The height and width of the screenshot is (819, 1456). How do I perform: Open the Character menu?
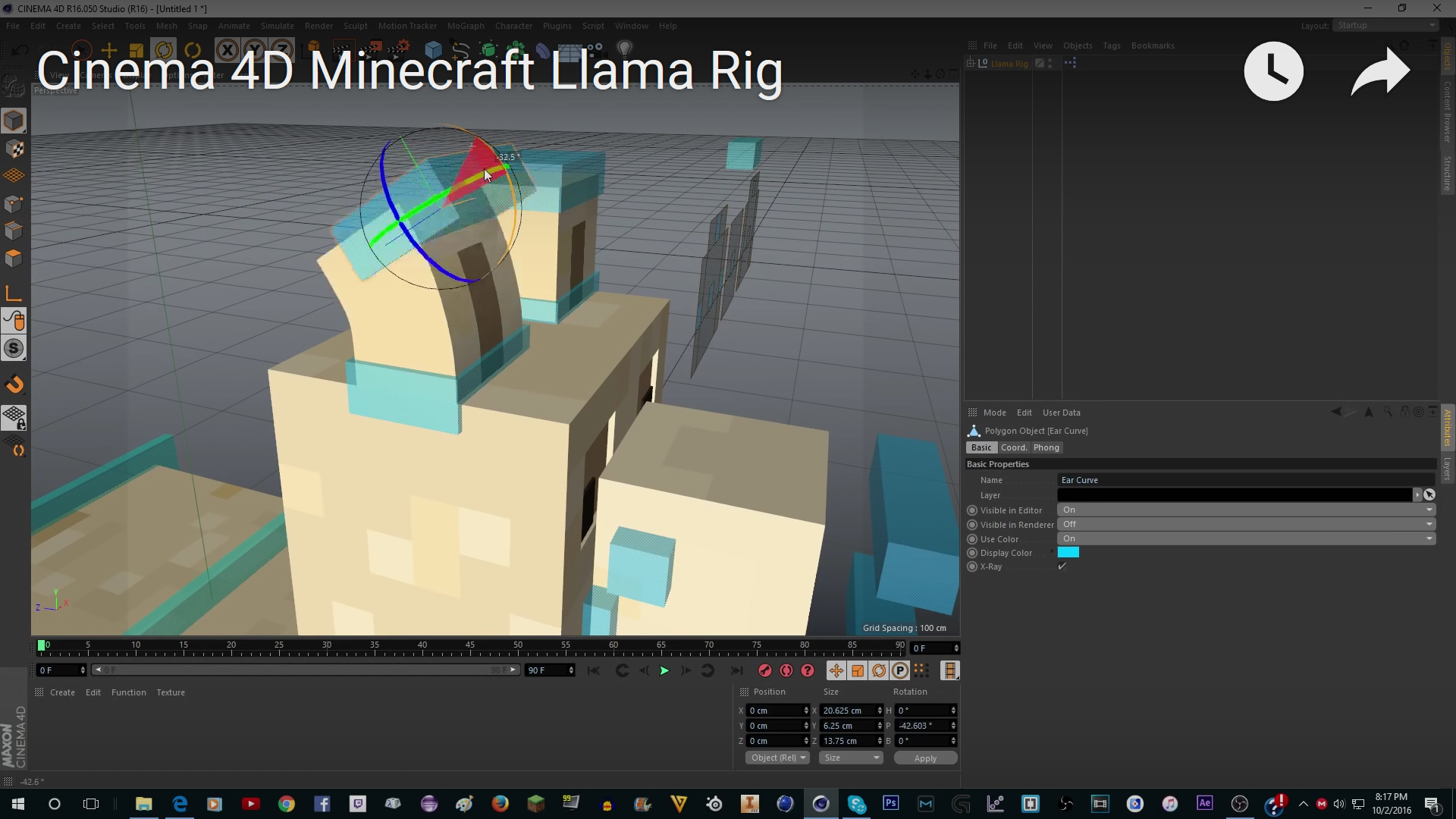coord(514,26)
